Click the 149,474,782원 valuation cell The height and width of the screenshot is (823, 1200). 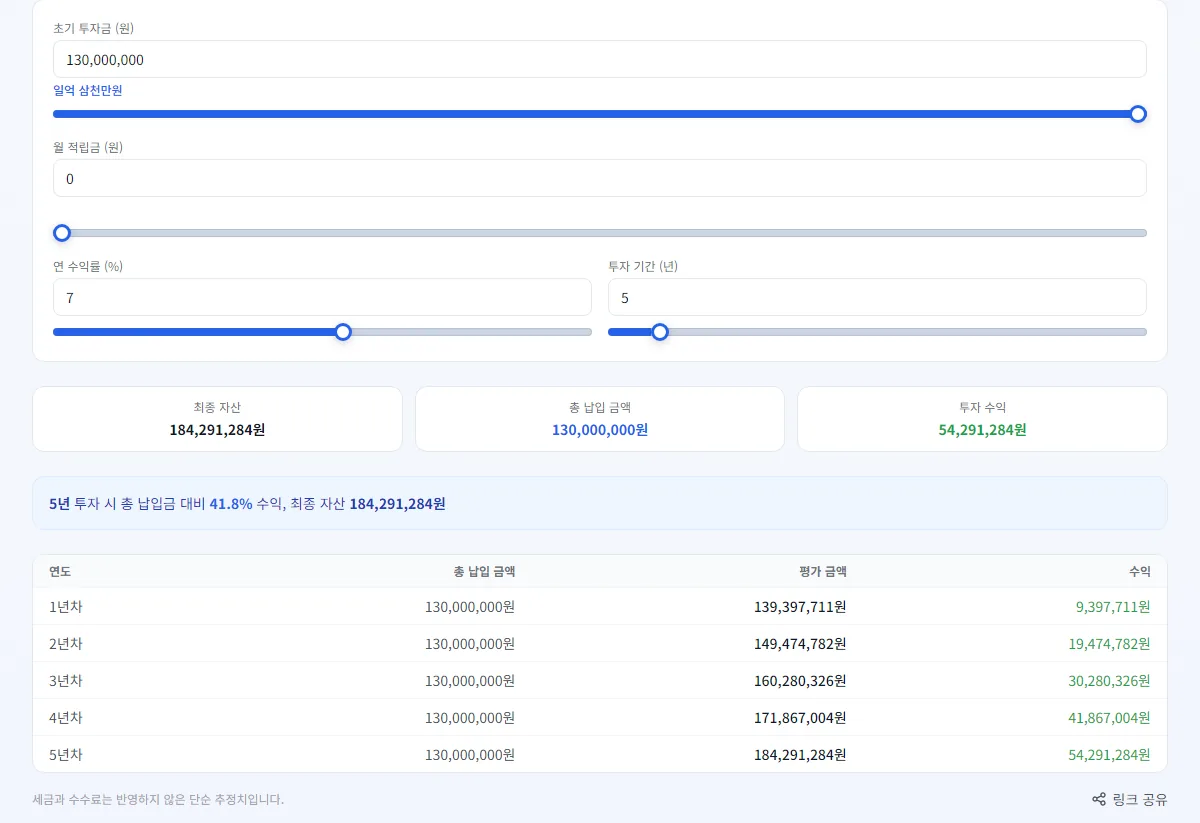pyautogui.click(x=800, y=644)
